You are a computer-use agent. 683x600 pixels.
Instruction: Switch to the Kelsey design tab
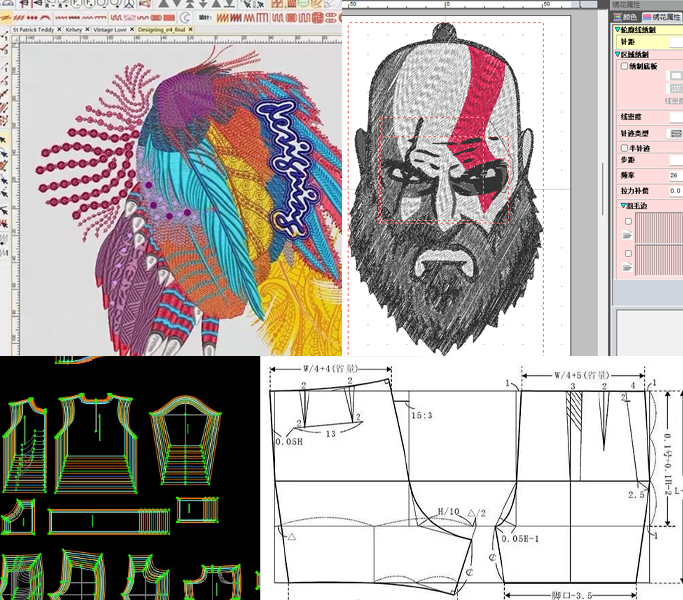click(x=74, y=30)
